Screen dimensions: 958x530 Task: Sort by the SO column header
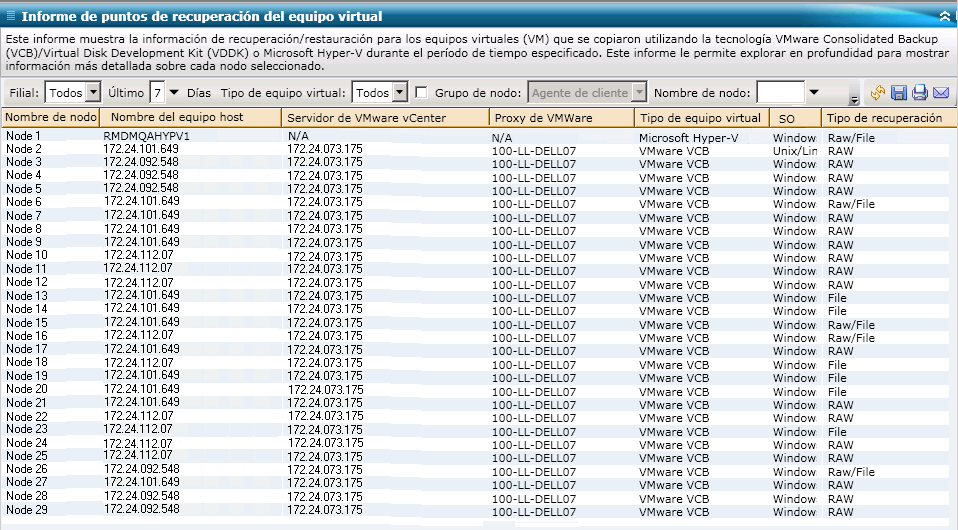(795, 117)
